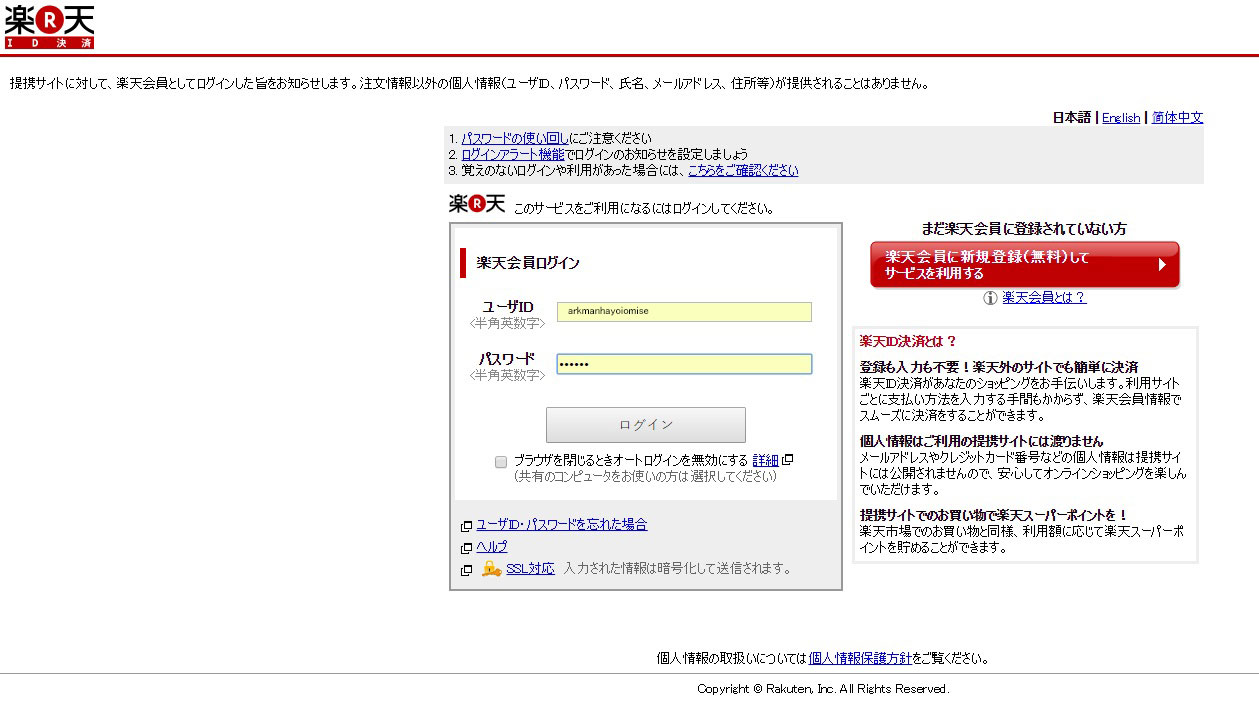
Task: Click 登録も入力も不要 heading
Action: click(999, 367)
